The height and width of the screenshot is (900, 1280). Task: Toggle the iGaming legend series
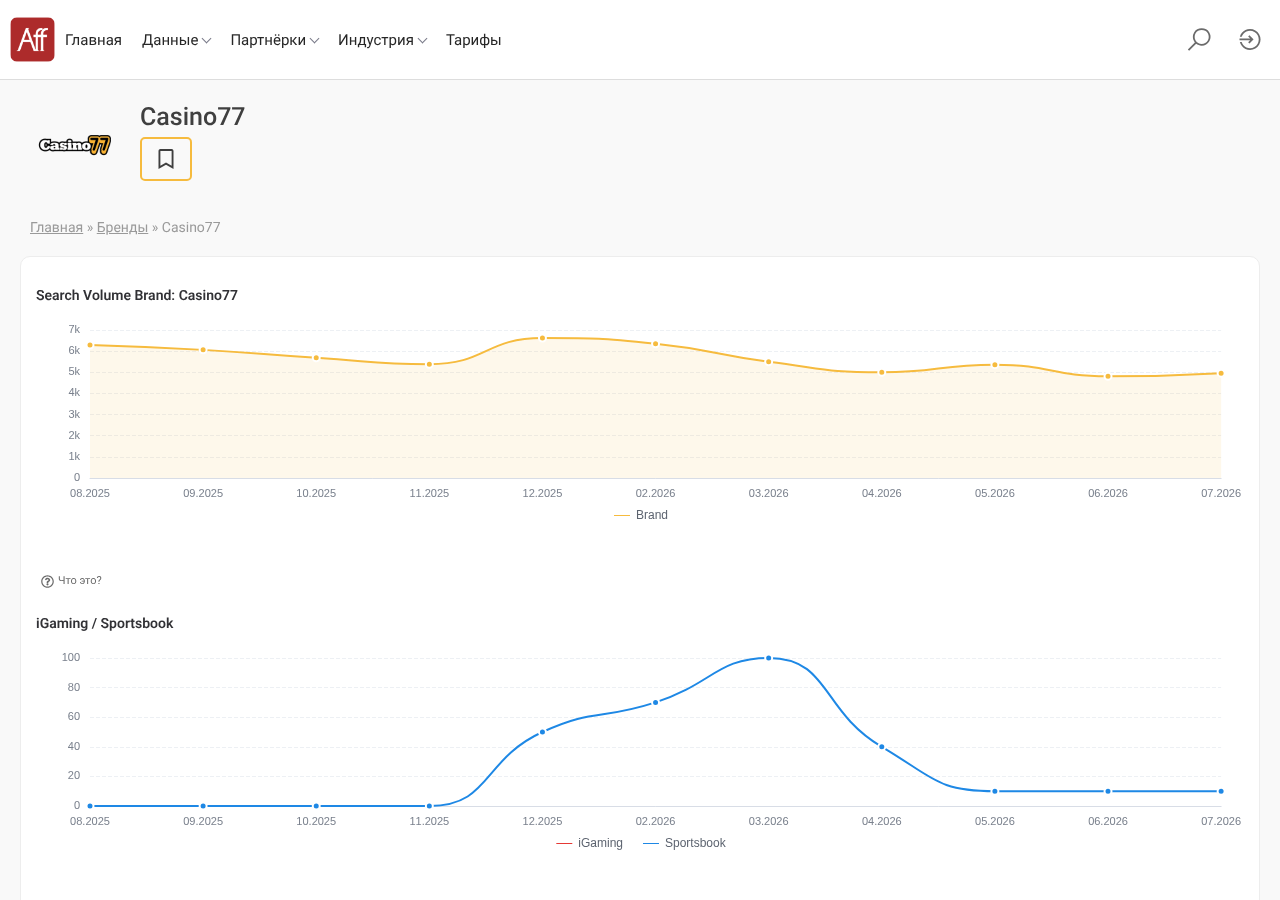point(590,843)
